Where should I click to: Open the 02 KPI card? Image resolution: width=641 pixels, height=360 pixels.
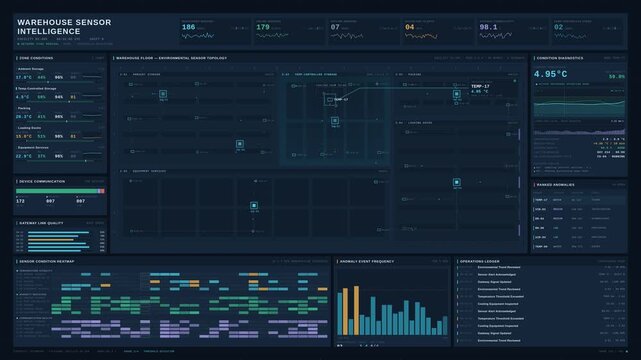click(x=589, y=31)
